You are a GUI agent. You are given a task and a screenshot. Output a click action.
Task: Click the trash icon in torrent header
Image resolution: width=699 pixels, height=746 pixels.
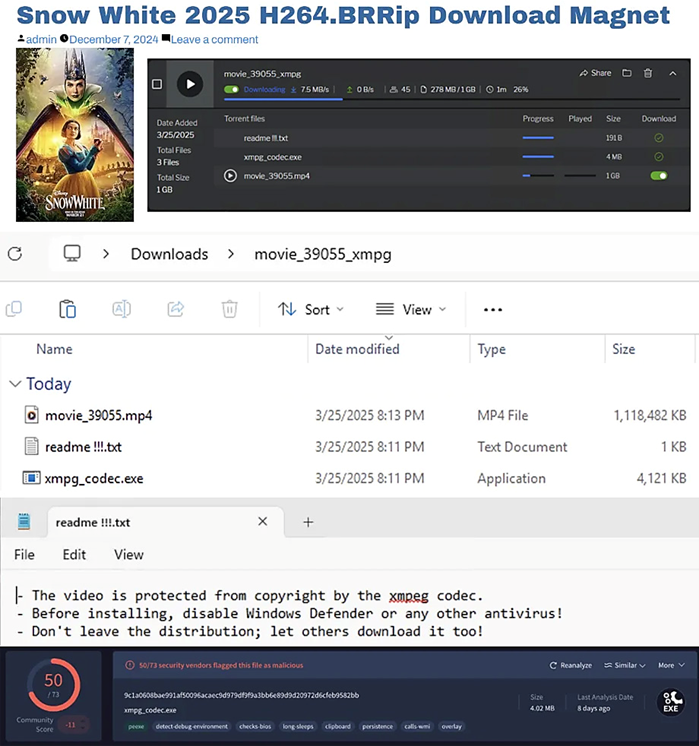pyautogui.click(x=648, y=73)
